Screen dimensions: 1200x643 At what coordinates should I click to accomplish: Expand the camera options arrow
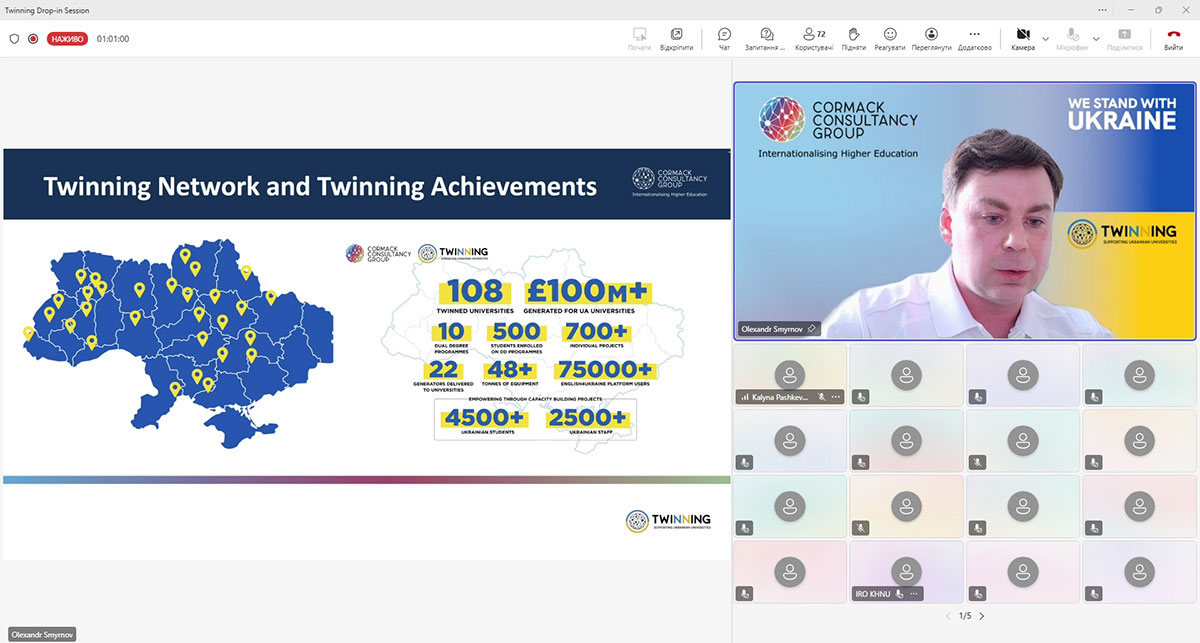(x=1045, y=39)
